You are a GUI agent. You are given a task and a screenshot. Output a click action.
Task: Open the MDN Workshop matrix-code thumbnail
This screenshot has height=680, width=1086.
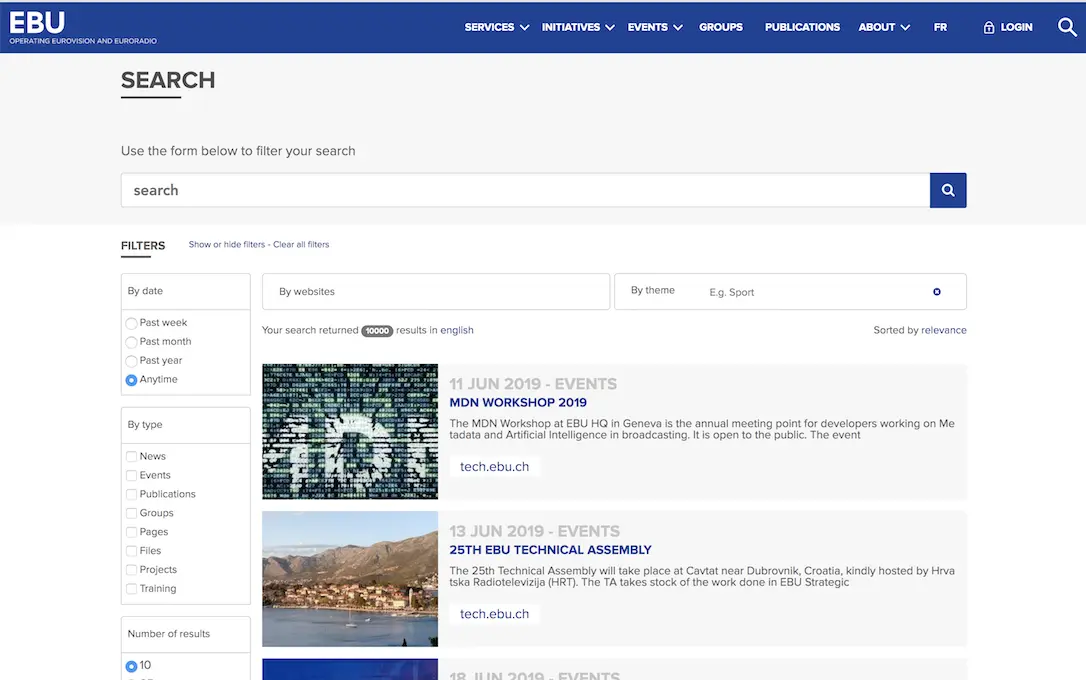pos(350,431)
